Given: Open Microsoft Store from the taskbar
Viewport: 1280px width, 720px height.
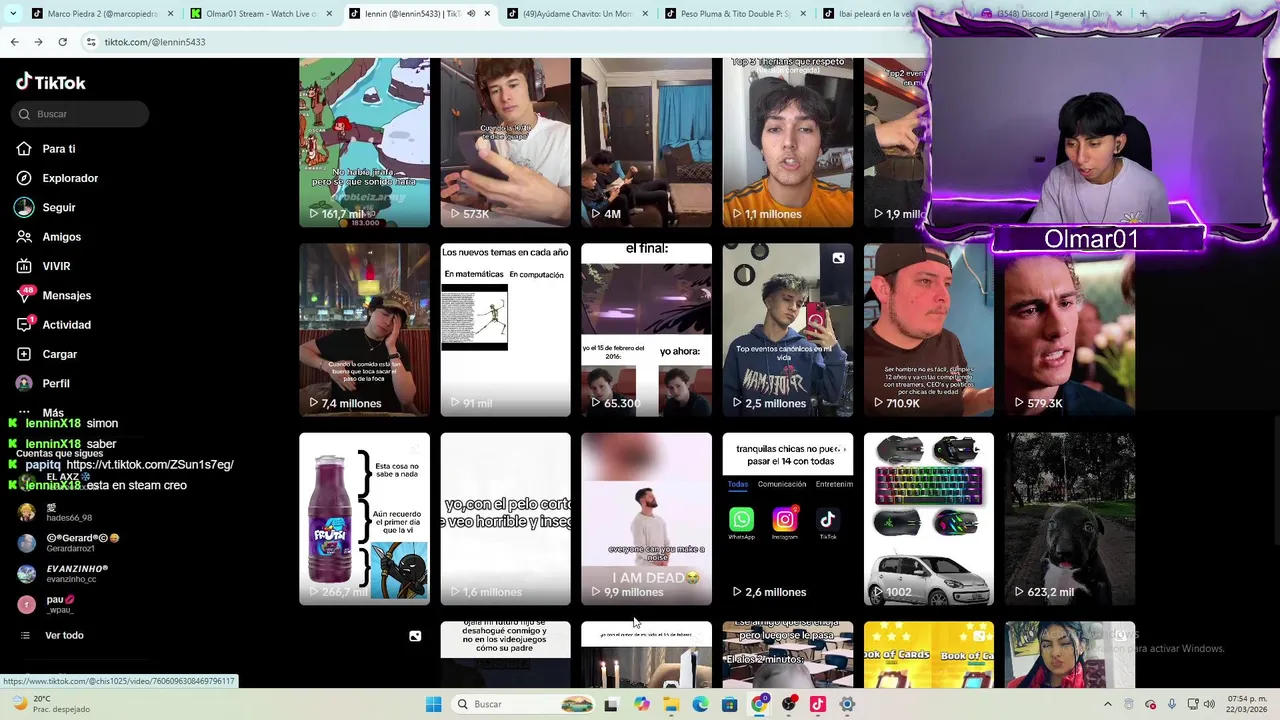Looking at the screenshot, I should [730, 704].
